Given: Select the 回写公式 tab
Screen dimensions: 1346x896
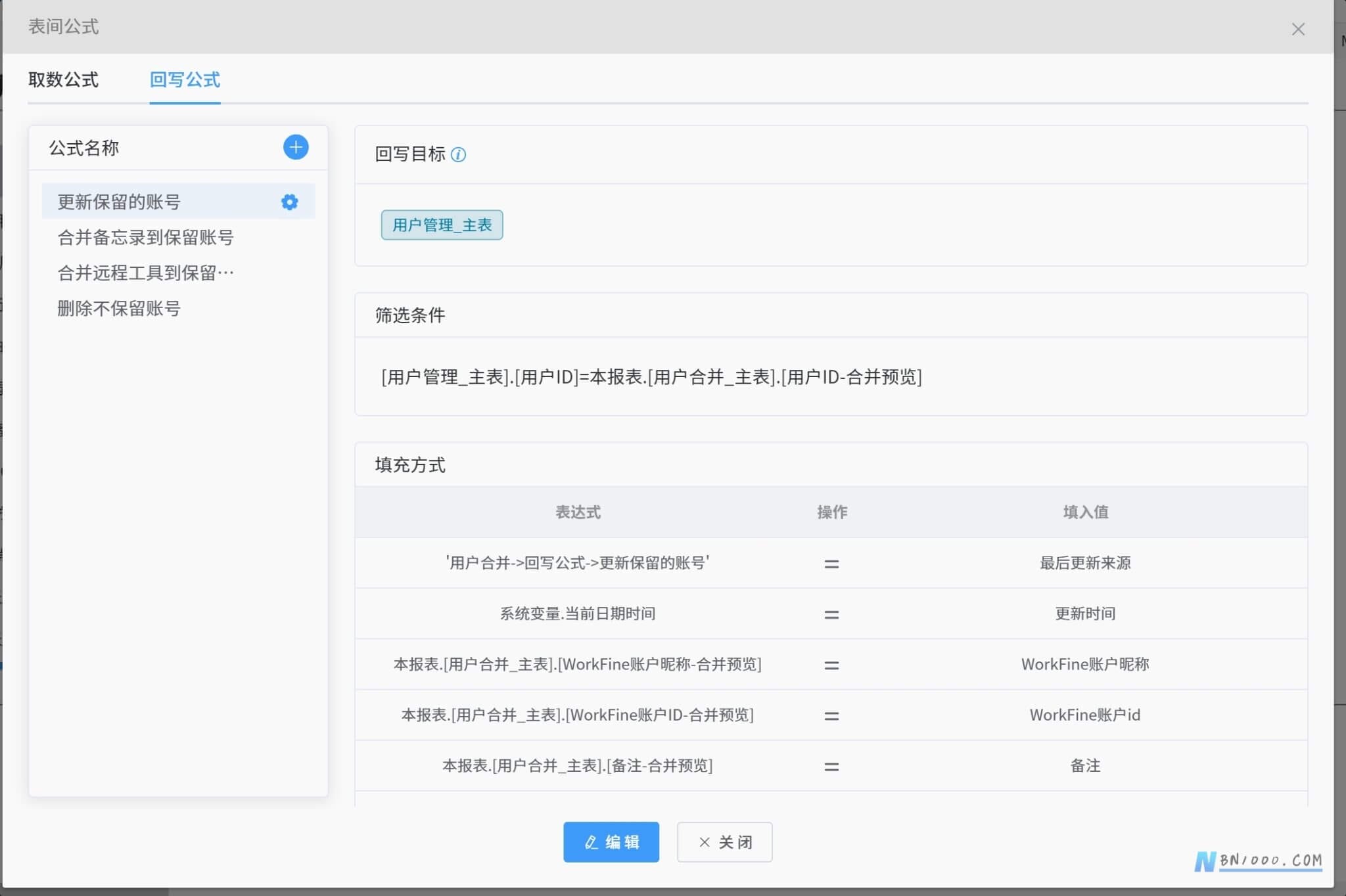Looking at the screenshot, I should [185, 79].
